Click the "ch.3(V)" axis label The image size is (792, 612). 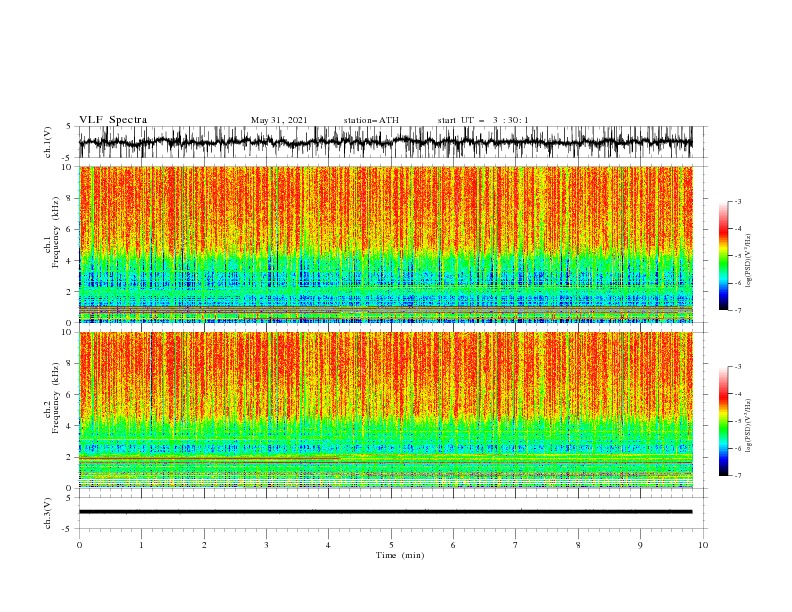(48, 513)
